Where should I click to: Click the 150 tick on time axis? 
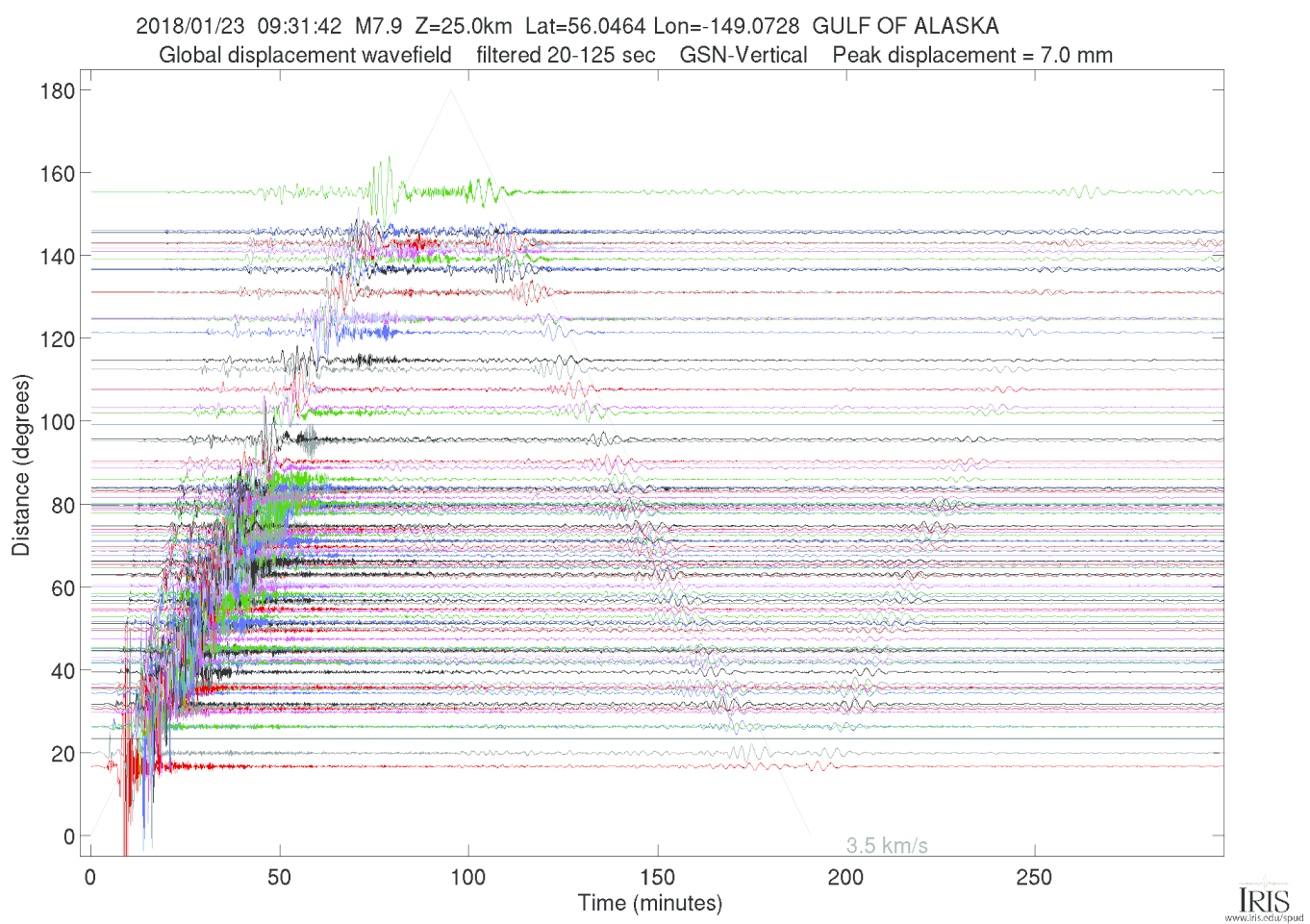tap(657, 877)
